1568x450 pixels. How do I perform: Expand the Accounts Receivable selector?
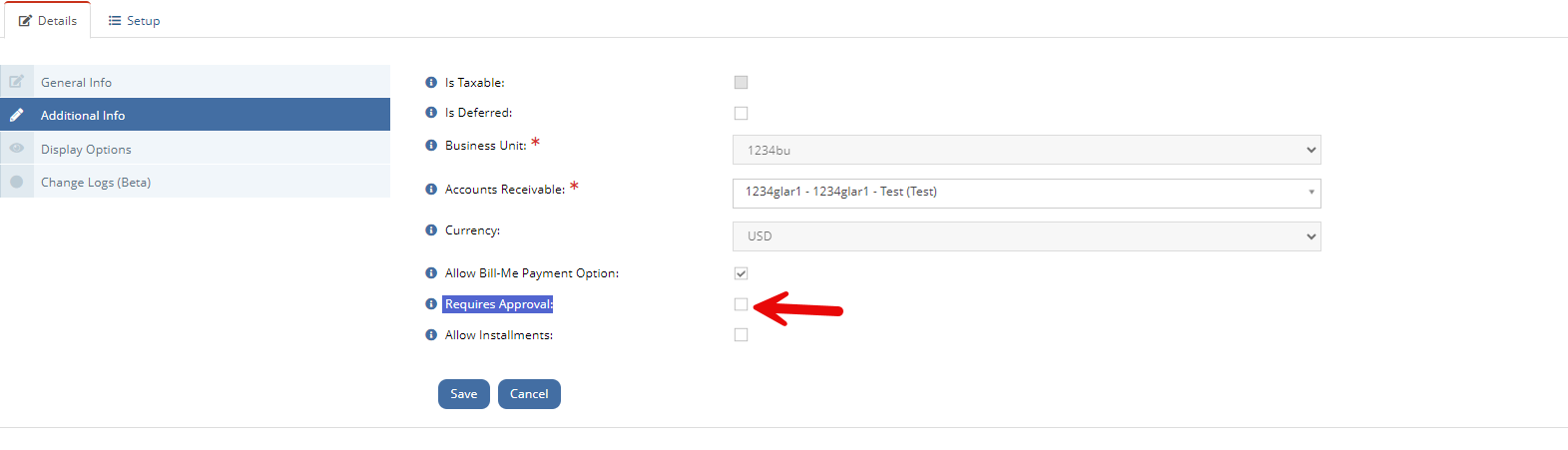click(x=1026, y=193)
